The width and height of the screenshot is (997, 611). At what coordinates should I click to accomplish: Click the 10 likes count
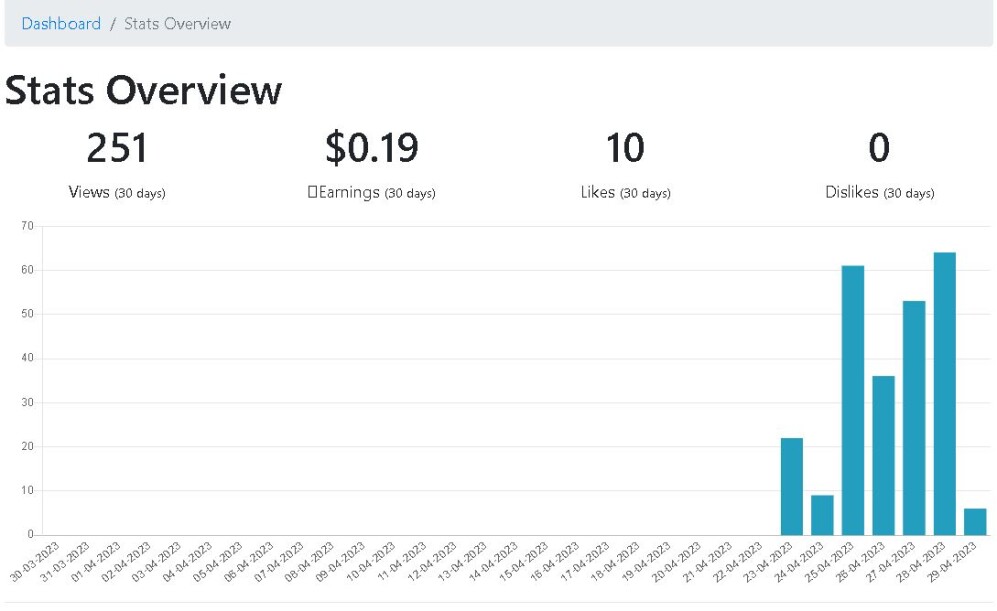coord(625,148)
